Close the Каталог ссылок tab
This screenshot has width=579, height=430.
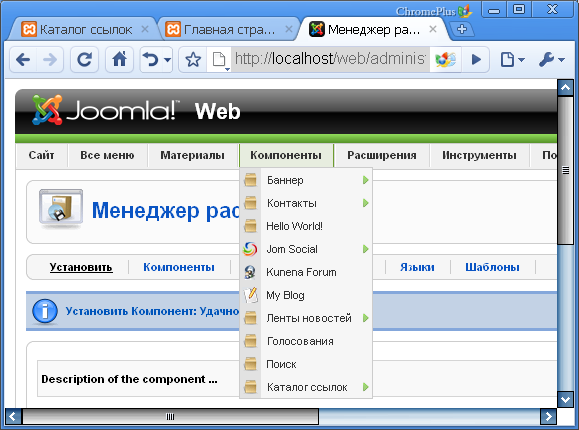tap(145, 29)
